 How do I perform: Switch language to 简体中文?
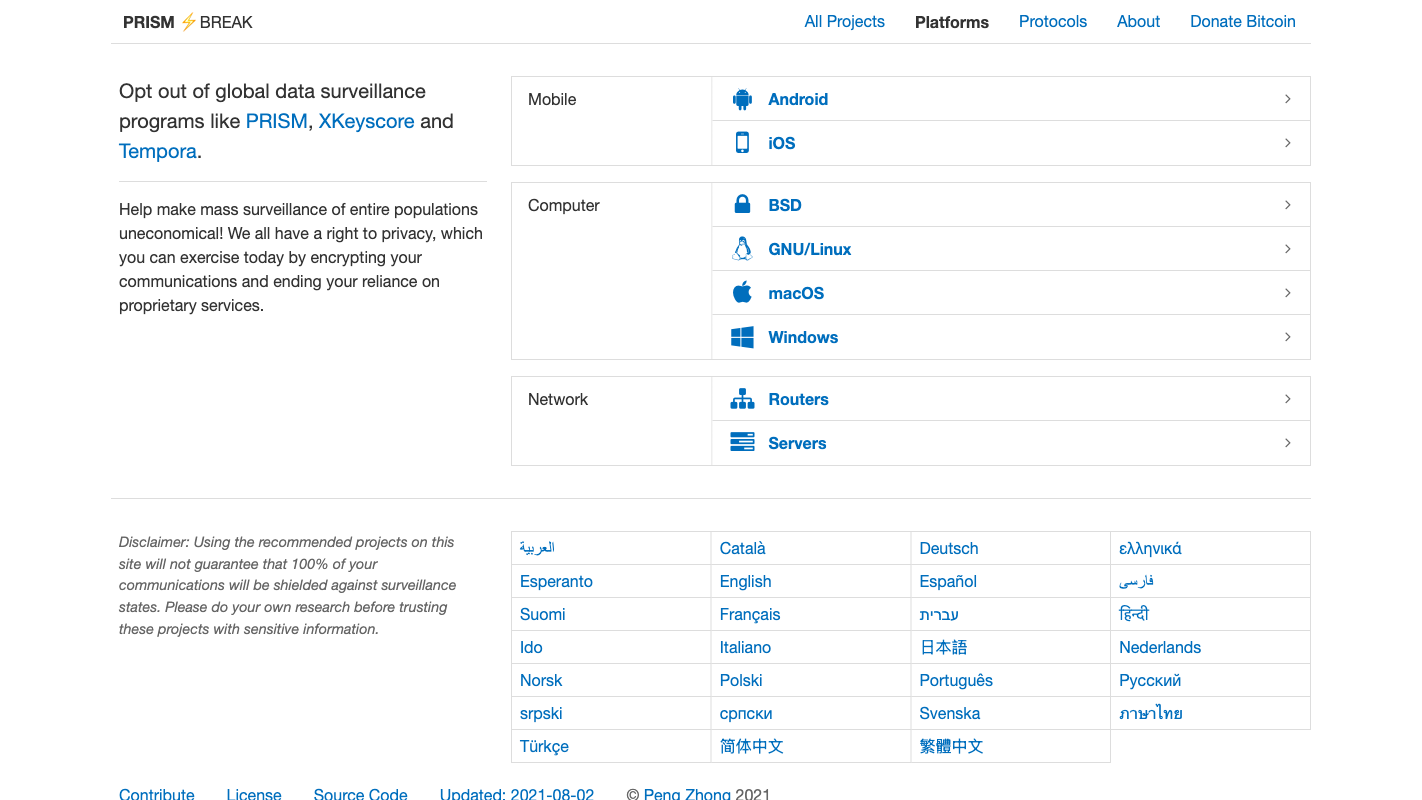point(752,746)
